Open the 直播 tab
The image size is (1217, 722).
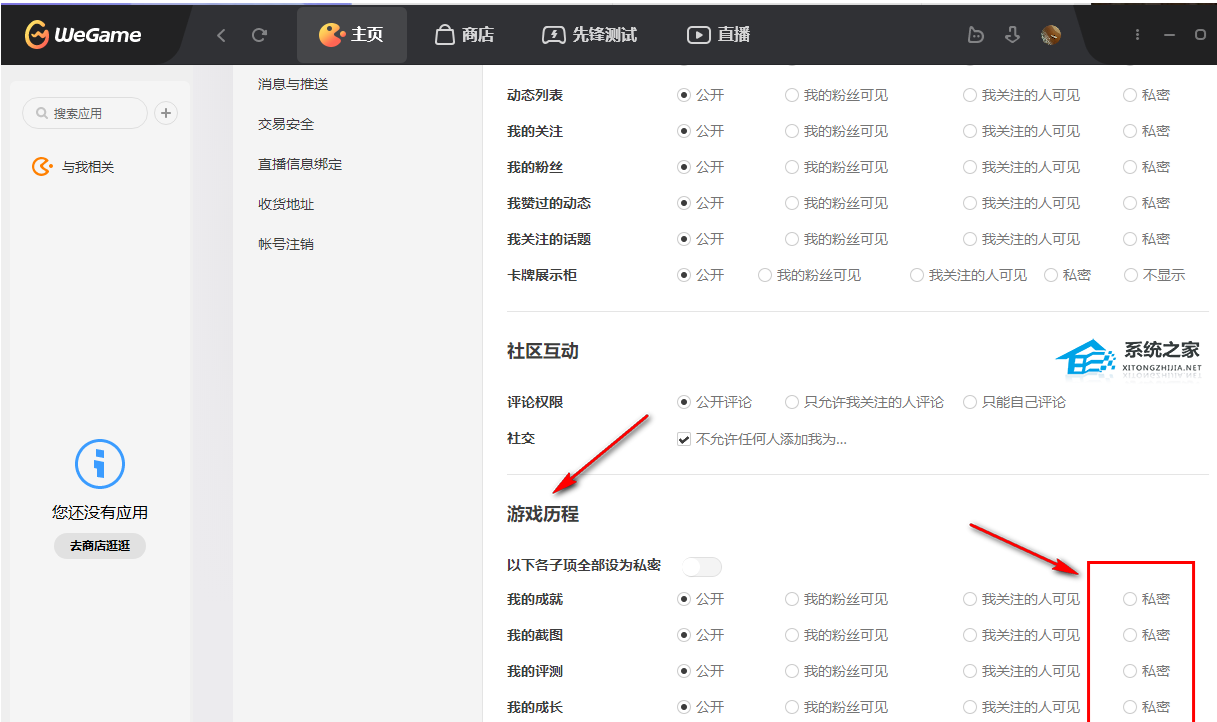[x=719, y=35]
